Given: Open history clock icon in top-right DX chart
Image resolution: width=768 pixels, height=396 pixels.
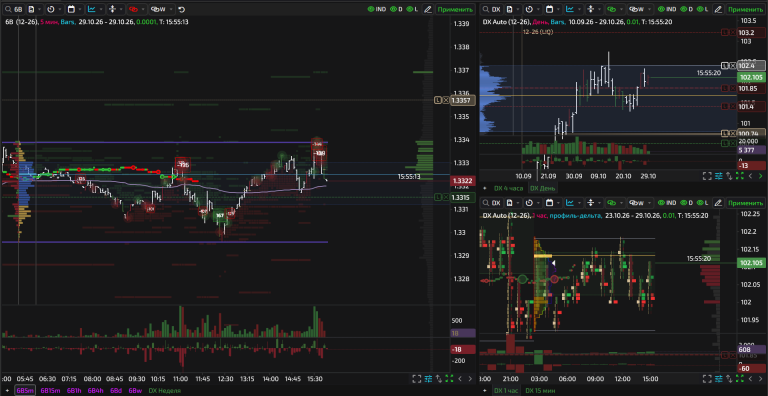Looking at the screenshot, I should [529, 9].
